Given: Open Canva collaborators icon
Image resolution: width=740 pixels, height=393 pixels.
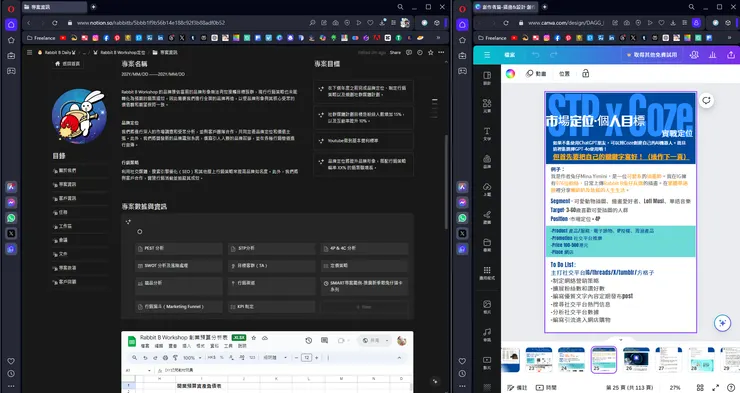Looking at the screenshot, I should pyautogui.click(x=694, y=55).
